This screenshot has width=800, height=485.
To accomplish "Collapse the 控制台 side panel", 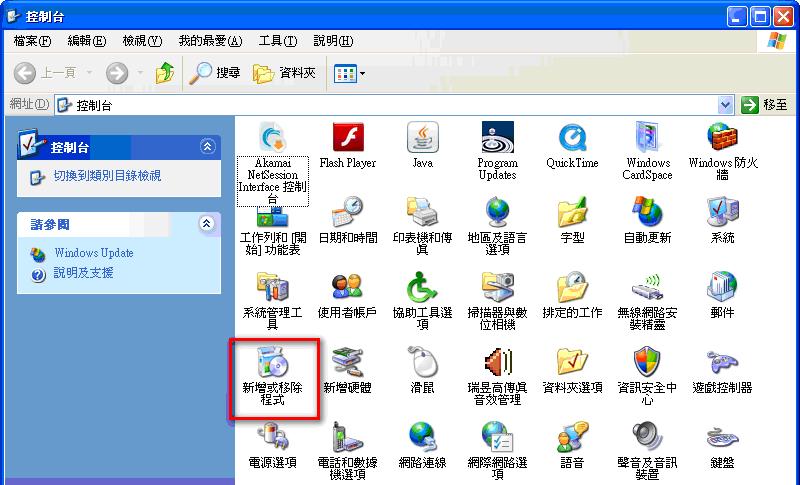I will point(207,147).
